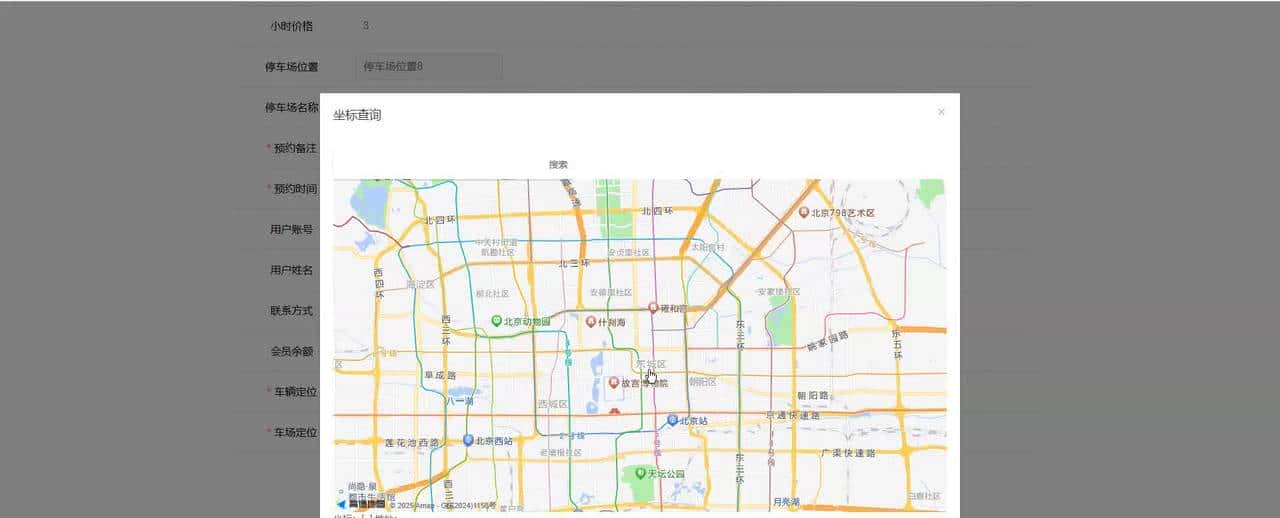1280x518 pixels.
Task: Click the 会员余额 label in background form
Action: coord(291,351)
